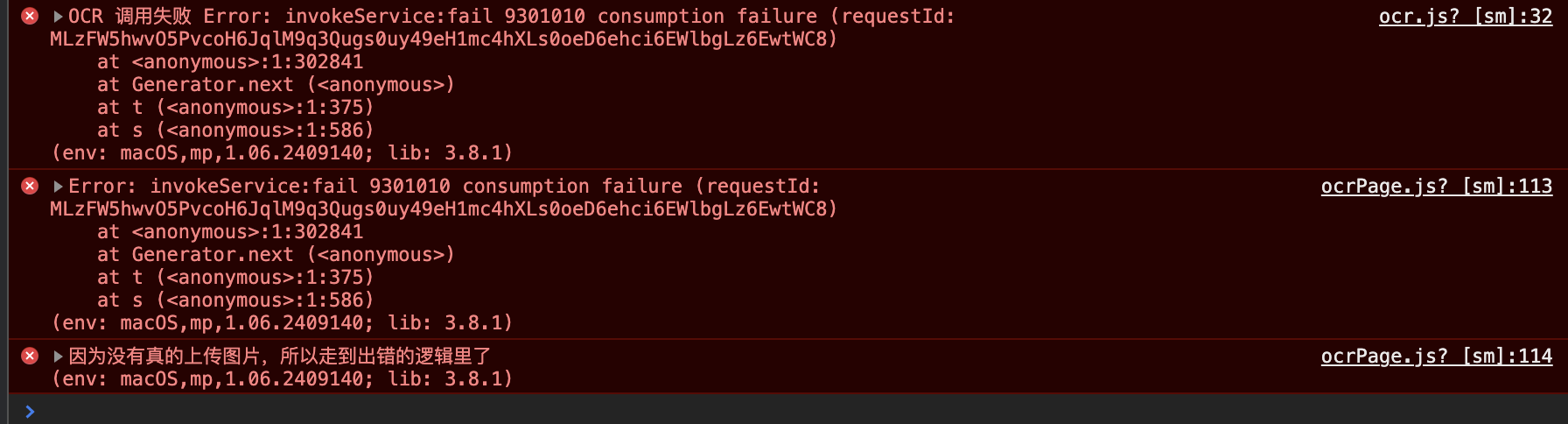Viewport: 1568px width, 424px height.
Task: Click the error icon beside OCR 调用失败
Action: coord(30,16)
